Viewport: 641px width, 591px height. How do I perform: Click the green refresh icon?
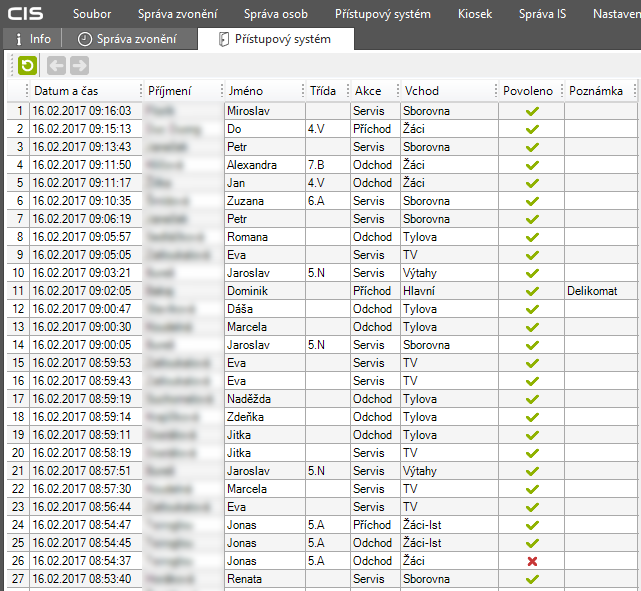tap(27, 66)
